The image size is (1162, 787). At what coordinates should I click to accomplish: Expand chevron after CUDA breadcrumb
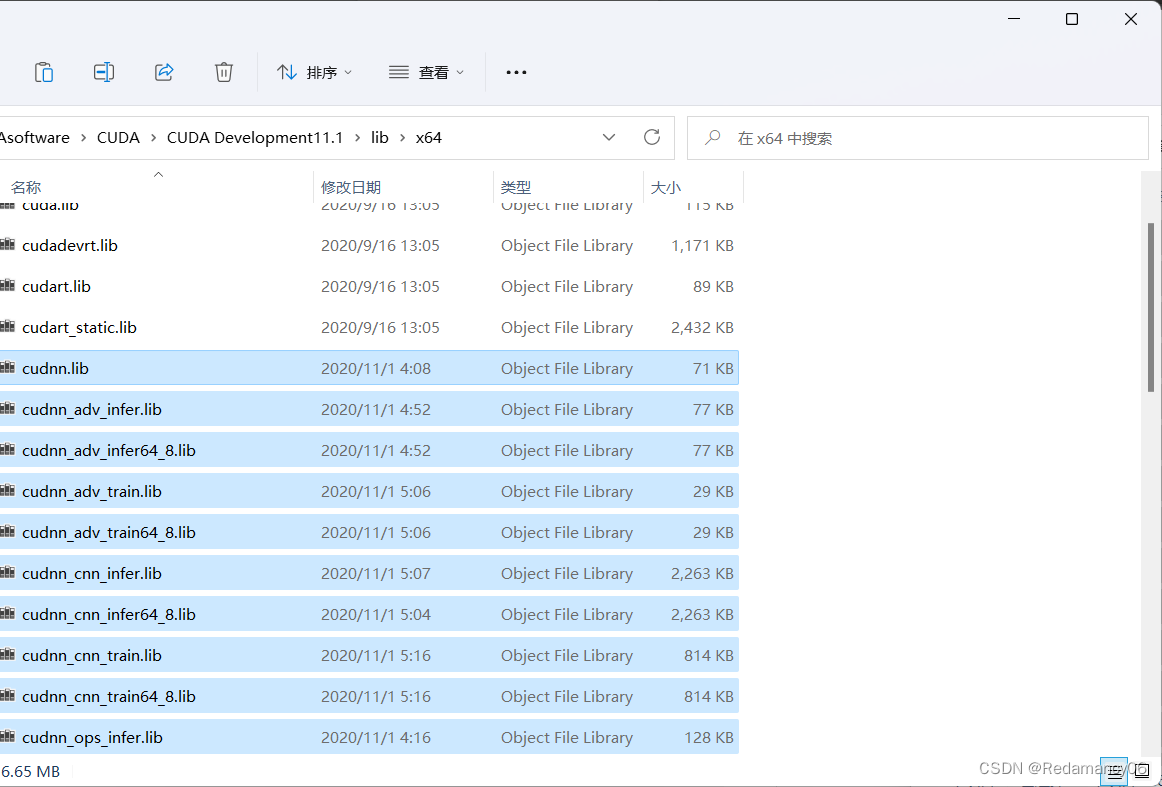click(x=153, y=138)
